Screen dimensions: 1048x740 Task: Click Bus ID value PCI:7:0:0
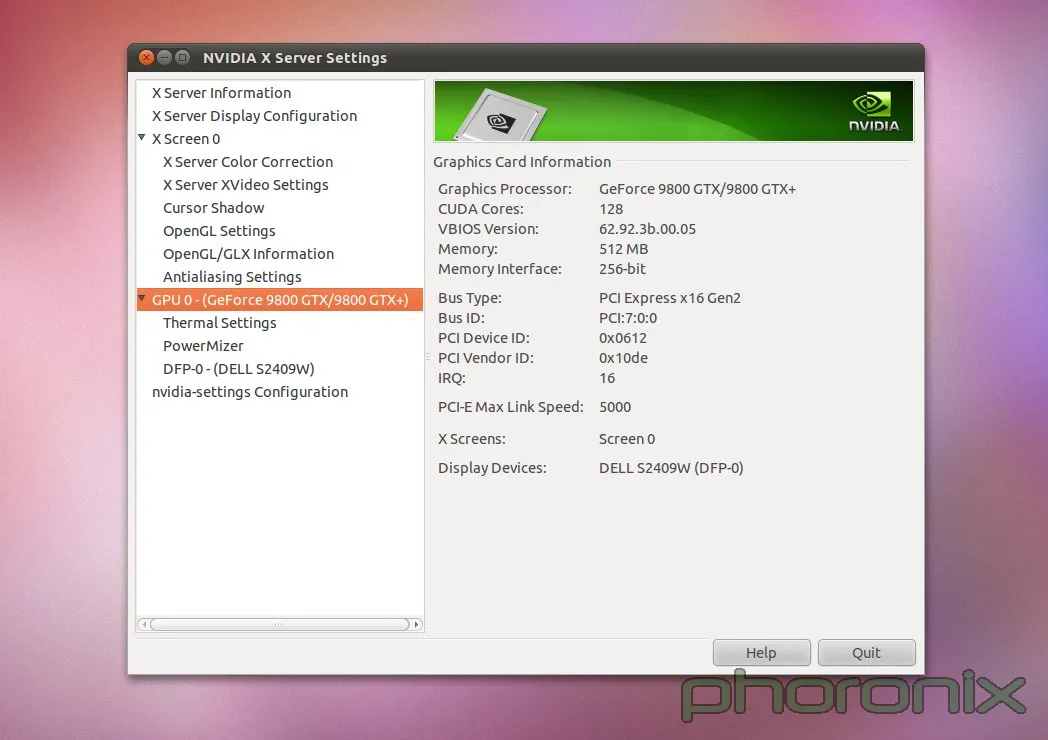tap(628, 318)
